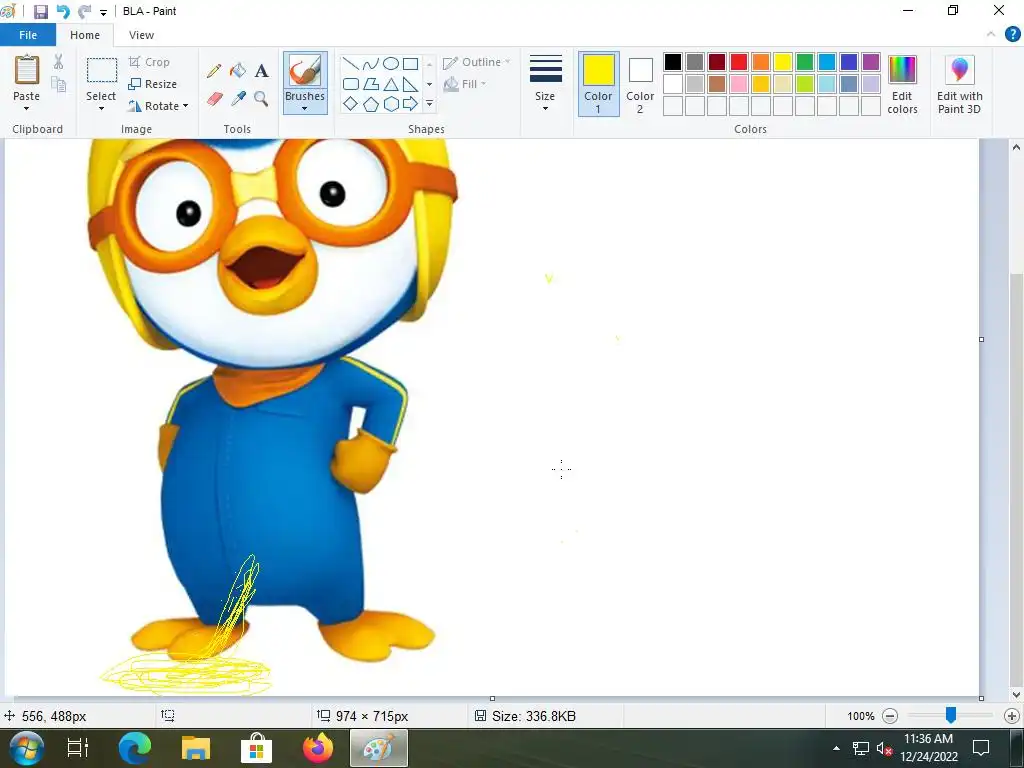This screenshot has width=1024, height=768.
Task: Select the Right arrow shape
Action: [410, 104]
